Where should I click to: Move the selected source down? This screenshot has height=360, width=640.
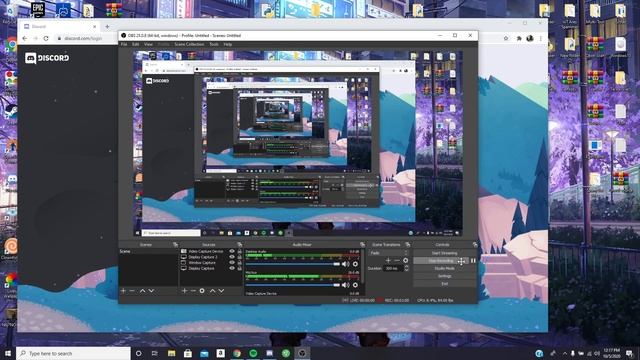[221, 291]
